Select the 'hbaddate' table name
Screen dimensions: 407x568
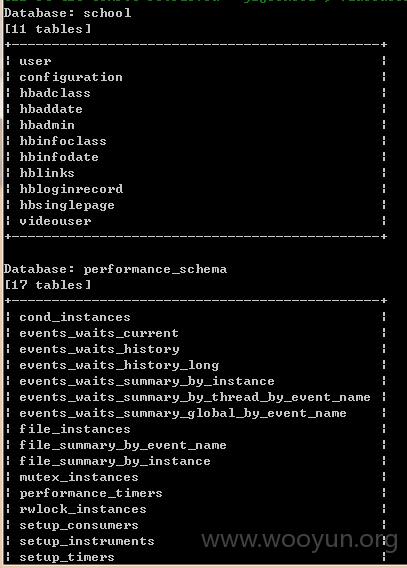click(x=51, y=109)
